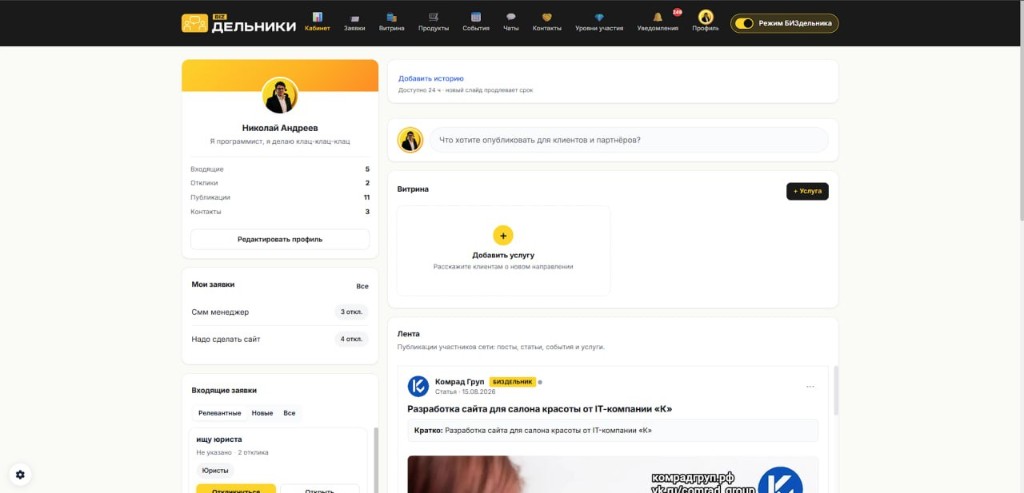
Task: Open settings gear at bottom left
Action: pos(20,474)
